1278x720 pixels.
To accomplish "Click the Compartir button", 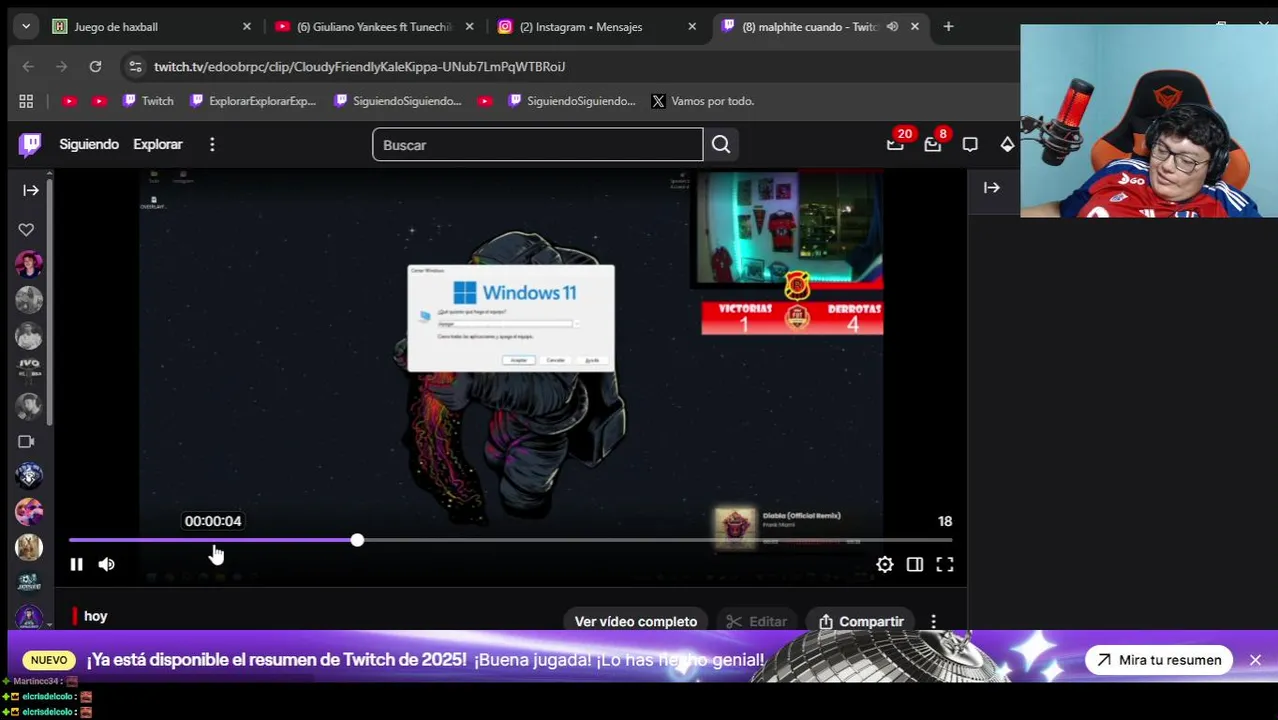I will [861, 622].
